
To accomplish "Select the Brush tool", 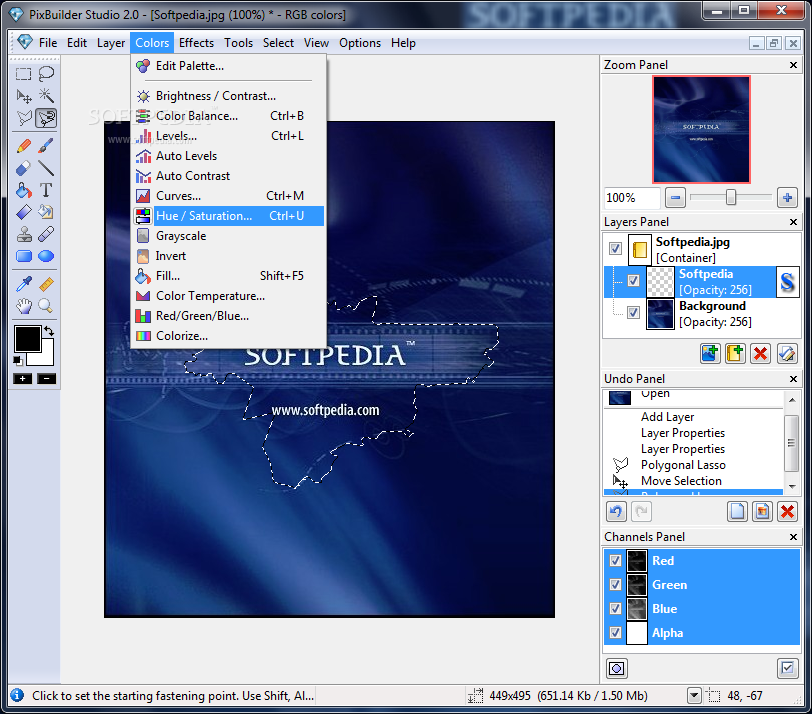I will pyautogui.click(x=46, y=147).
